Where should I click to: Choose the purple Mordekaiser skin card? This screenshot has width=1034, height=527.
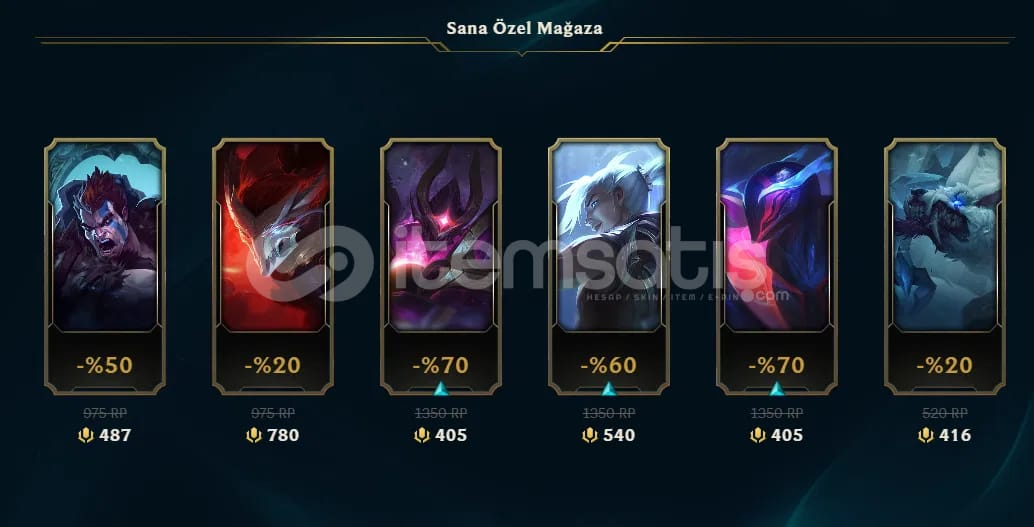click(x=441, y=266)
